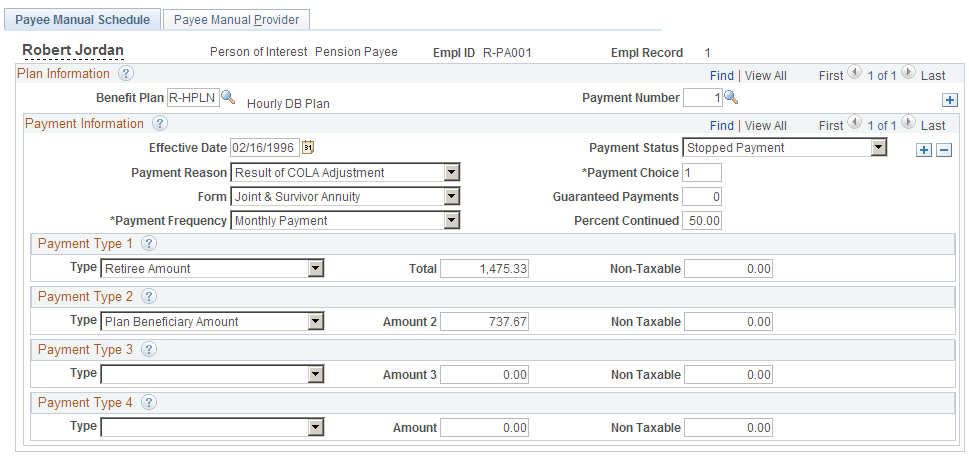
Task: Focus the Payment Choice input field
Action: click(702, 172)
